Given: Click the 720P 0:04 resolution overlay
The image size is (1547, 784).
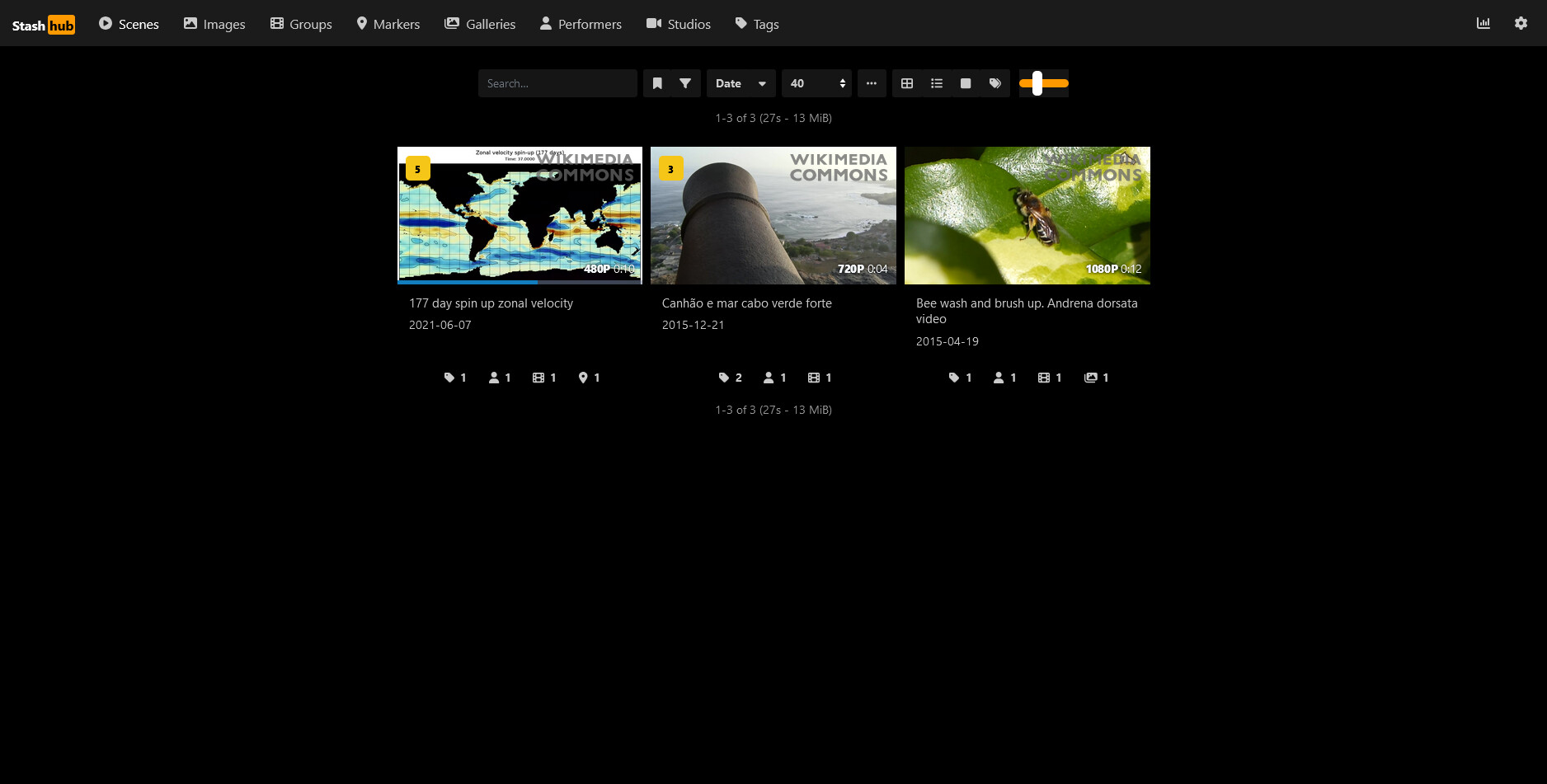Looking at the screenshot, I should [x=863, y=269].
